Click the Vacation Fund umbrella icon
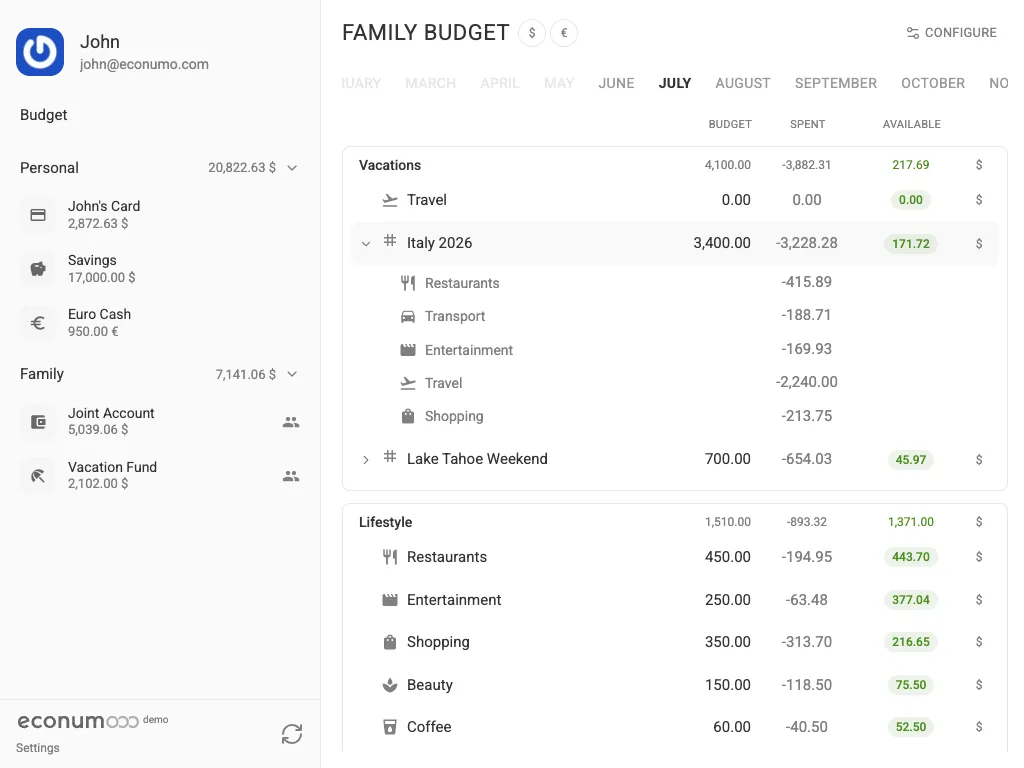 [x=38, y=476]
